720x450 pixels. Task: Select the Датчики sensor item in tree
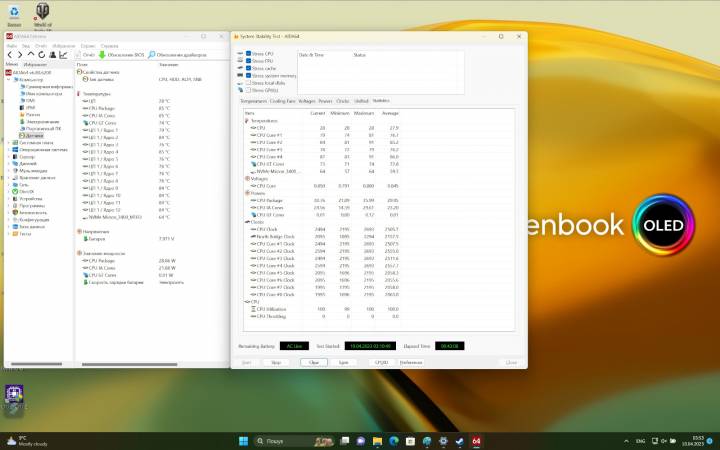31,136
